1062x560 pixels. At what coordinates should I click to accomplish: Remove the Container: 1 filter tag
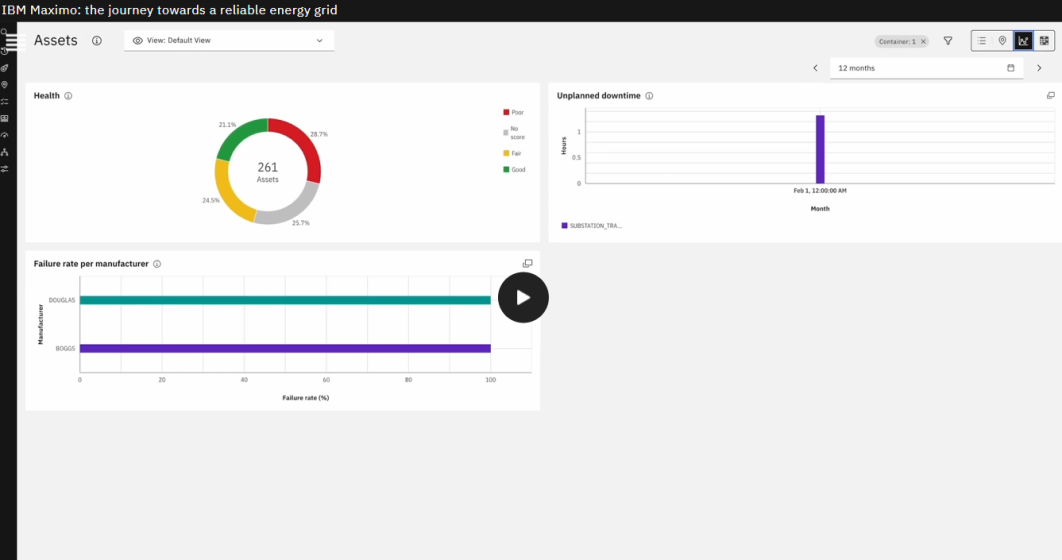[x=923, y=41]
